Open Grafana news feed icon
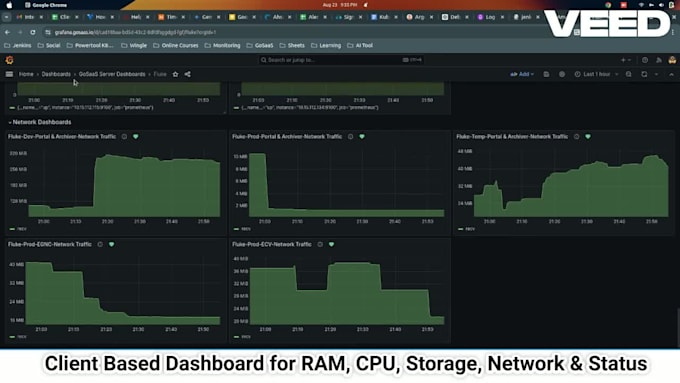Image resolution: width=680 pixels, height=383 pixels. coord(659,60)
